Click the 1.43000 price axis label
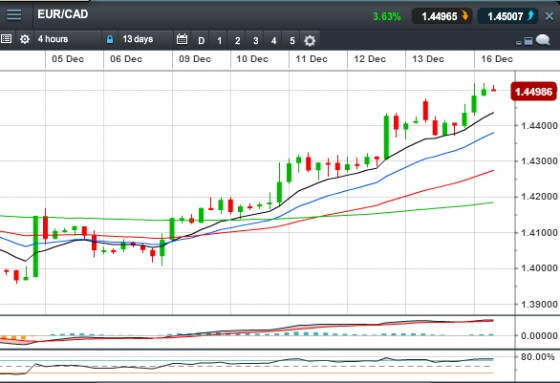560x383 pixels. point(539,161)
